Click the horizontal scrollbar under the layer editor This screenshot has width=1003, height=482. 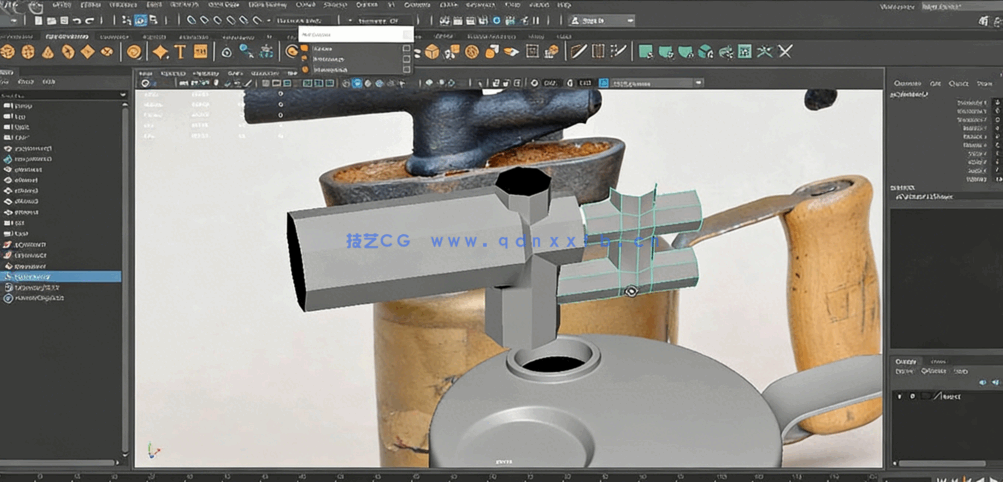point(942,463)
